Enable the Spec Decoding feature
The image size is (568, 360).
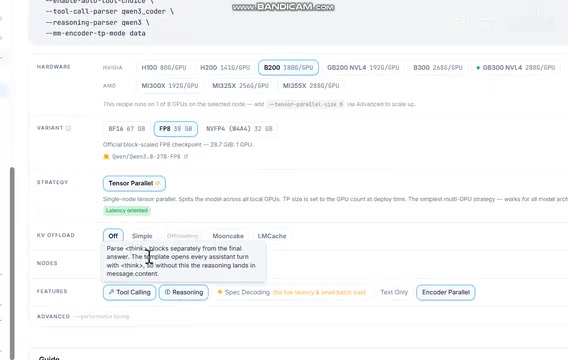pos(291,292)
